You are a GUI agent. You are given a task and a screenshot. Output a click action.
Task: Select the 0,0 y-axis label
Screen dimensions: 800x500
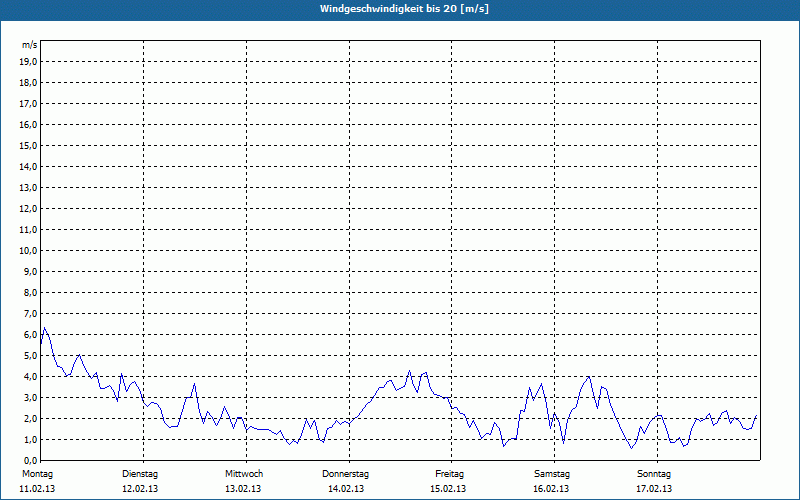[x=31, y=461]
